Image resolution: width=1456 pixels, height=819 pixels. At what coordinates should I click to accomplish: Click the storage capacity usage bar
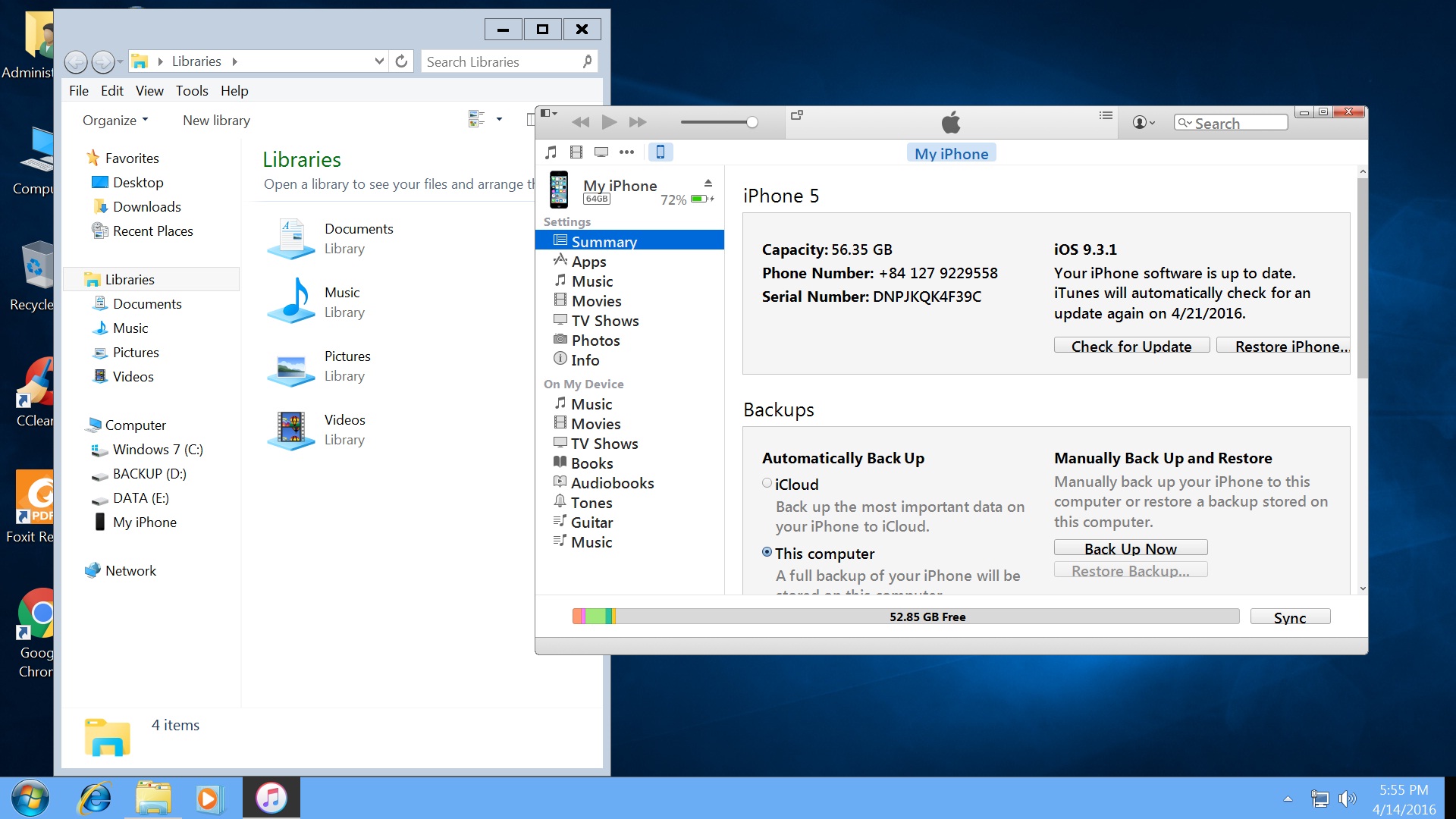point(905,617)
